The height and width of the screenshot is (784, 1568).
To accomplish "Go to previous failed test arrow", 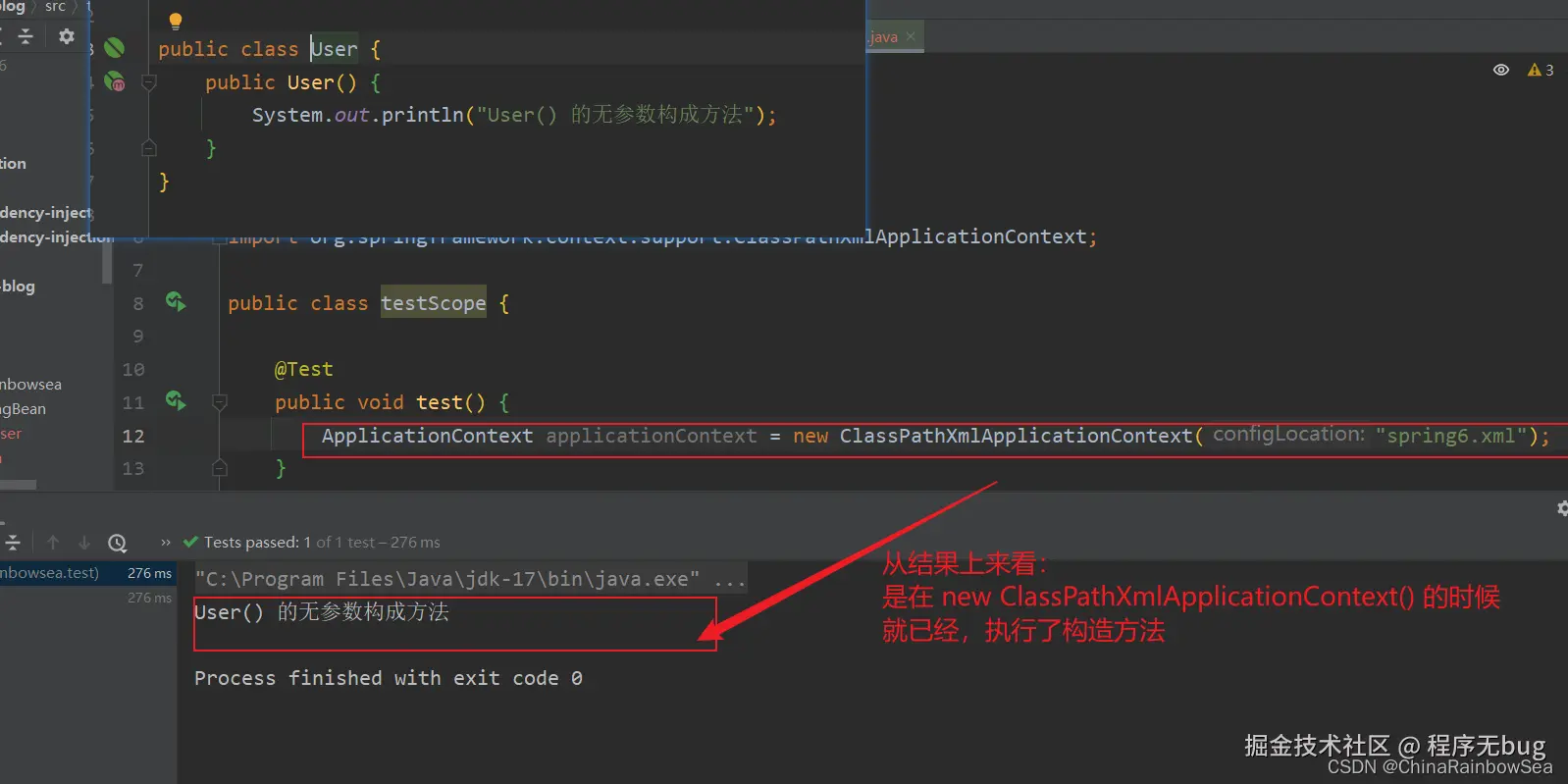I will 53,543.
